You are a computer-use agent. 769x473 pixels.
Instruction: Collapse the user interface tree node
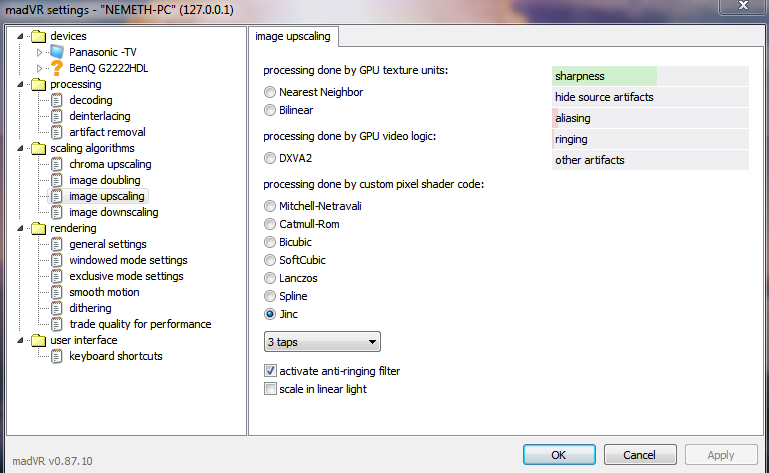(x=20, y=340)
